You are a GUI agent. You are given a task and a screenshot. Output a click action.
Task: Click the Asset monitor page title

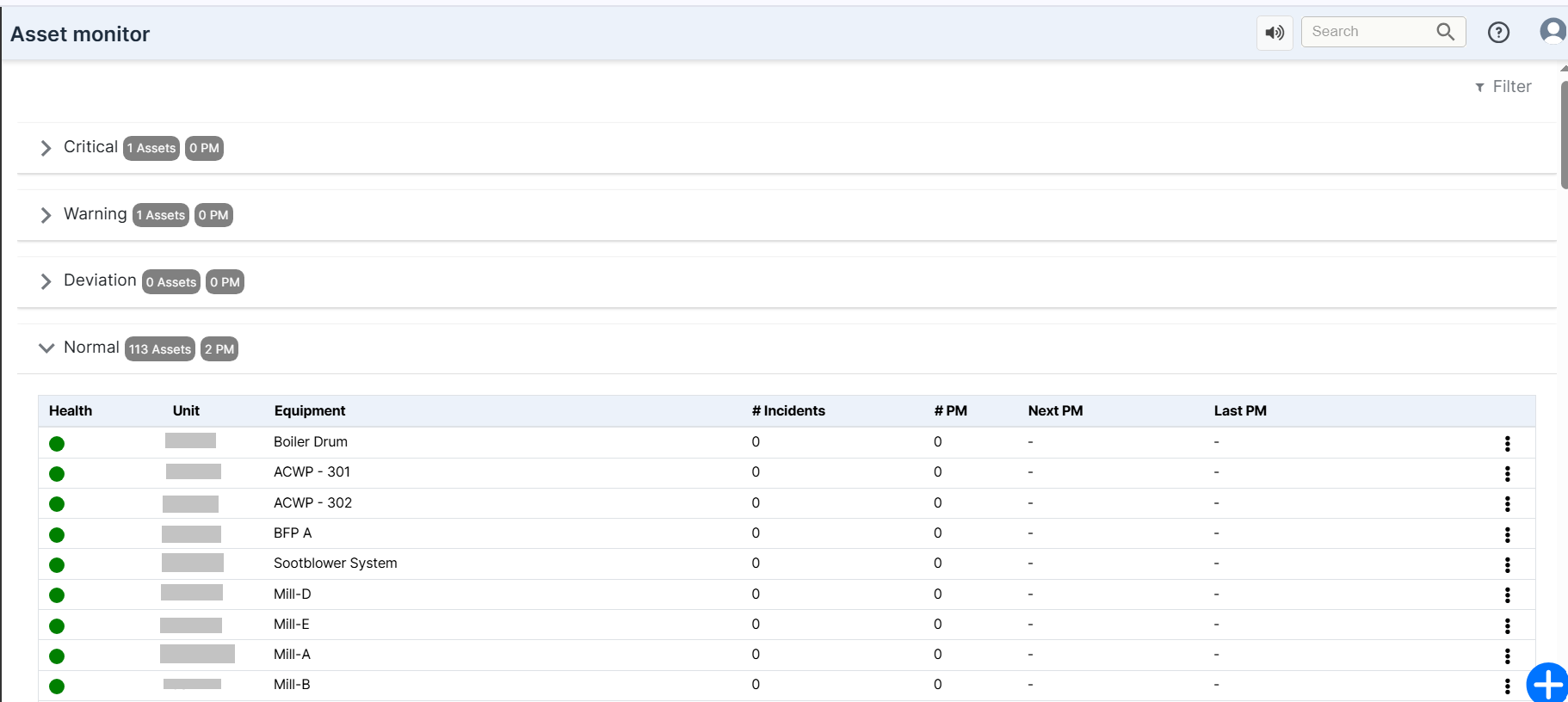(x=80, y=34)
